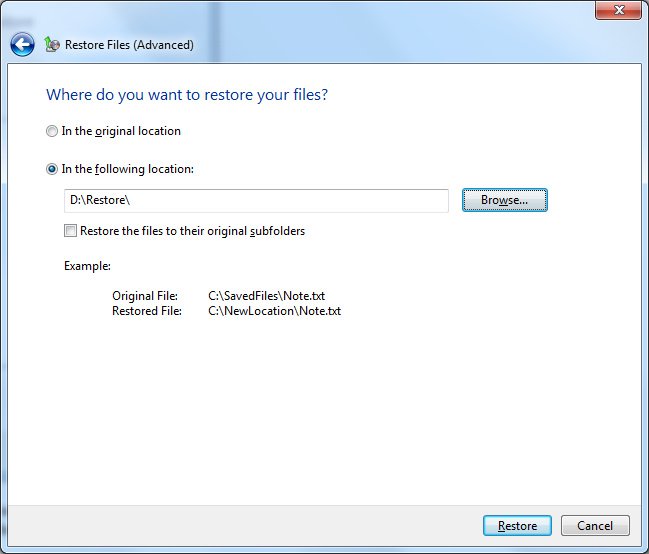Click the 'Original File:' label
This screenshot has height=554, width=649.
[x=145, y=296]
